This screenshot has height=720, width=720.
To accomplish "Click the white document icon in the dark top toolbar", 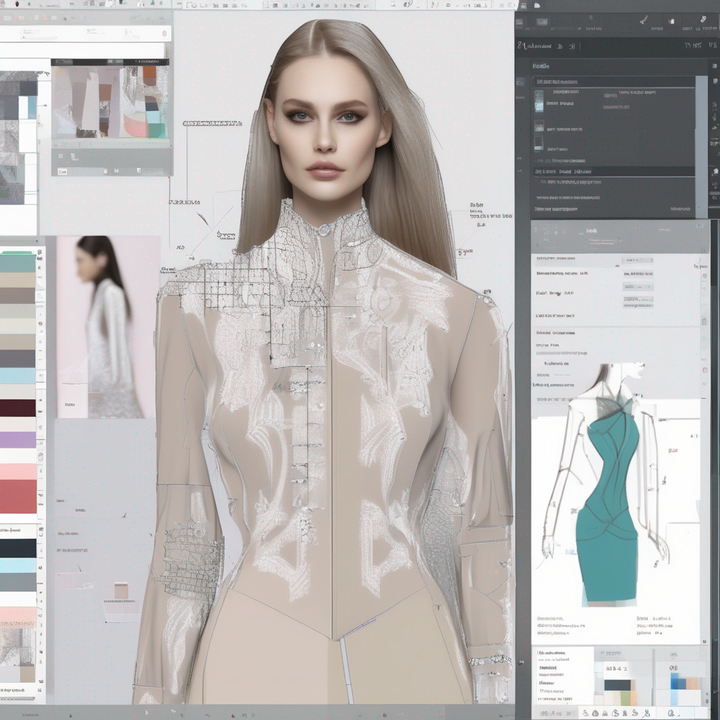I will [x=671, y=21].
